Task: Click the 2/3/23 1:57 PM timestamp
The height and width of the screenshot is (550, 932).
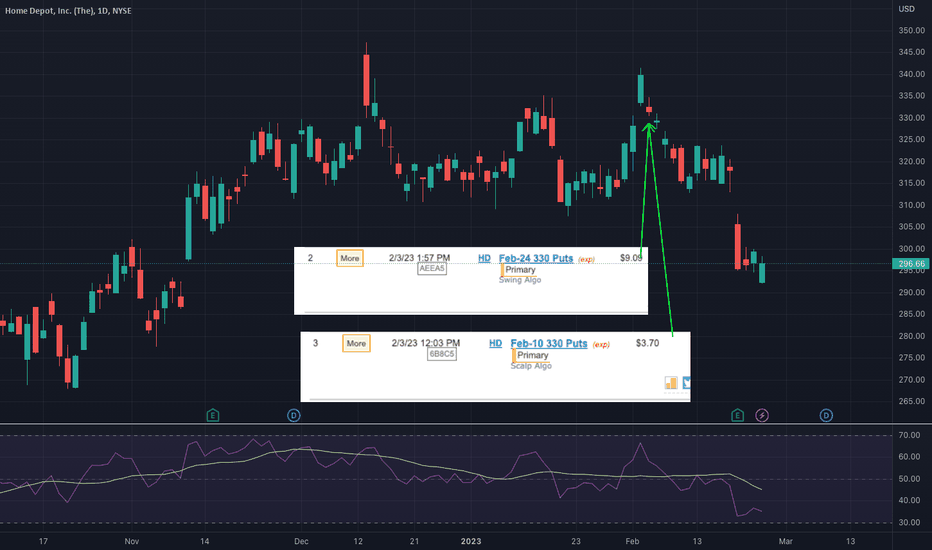Action: click(x=420, y=258)
